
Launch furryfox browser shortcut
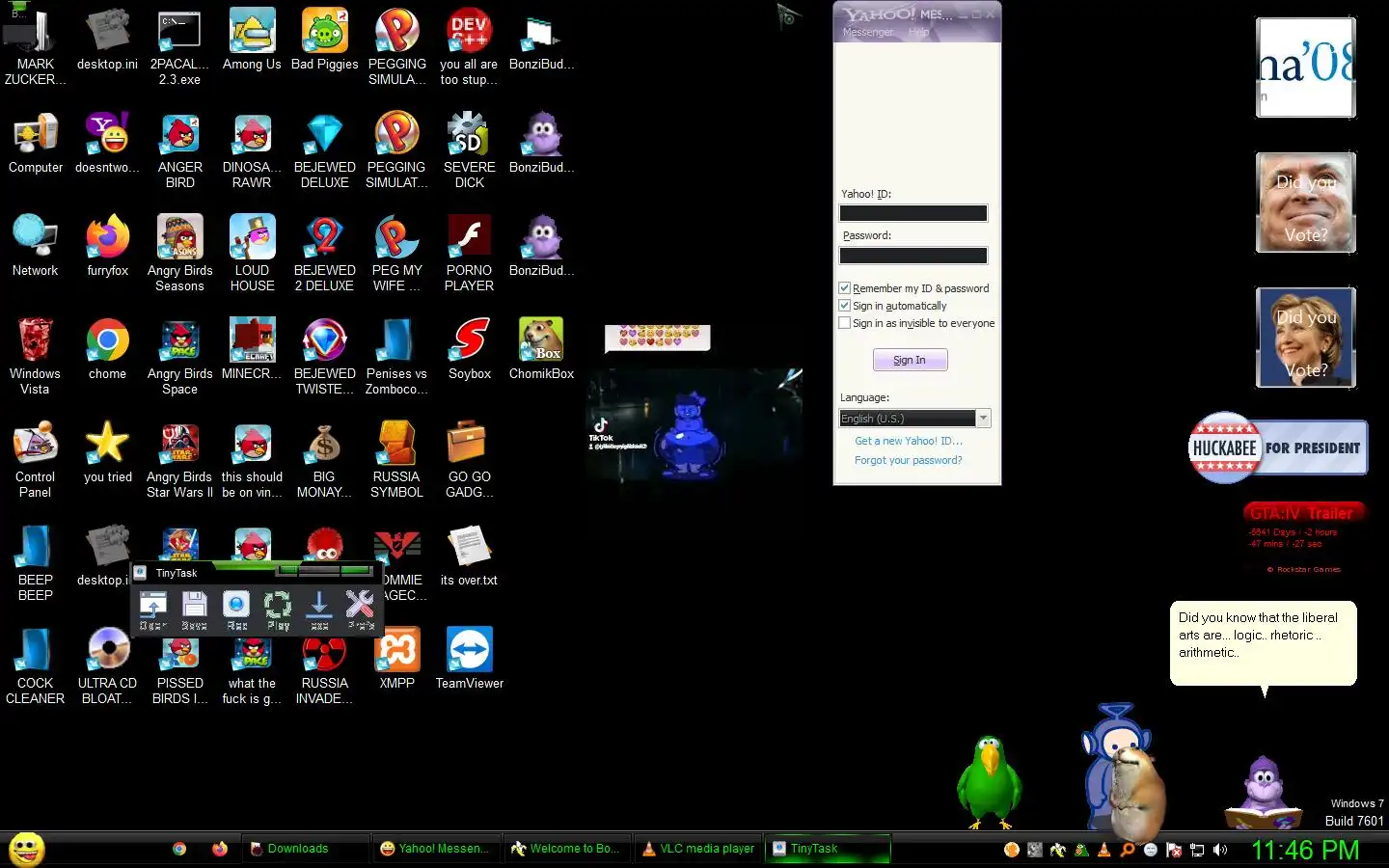point(107,247)
